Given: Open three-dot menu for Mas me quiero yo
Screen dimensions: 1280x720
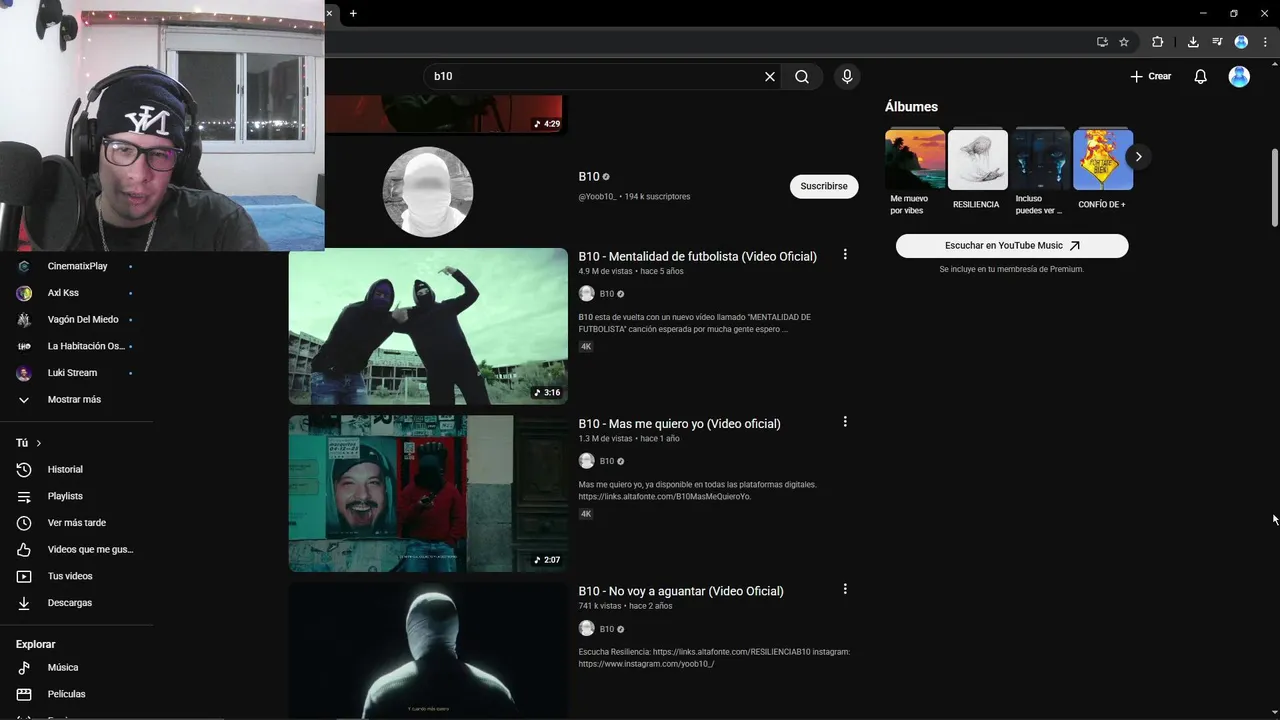Looking at the screenshot, I should pos(845,422).
